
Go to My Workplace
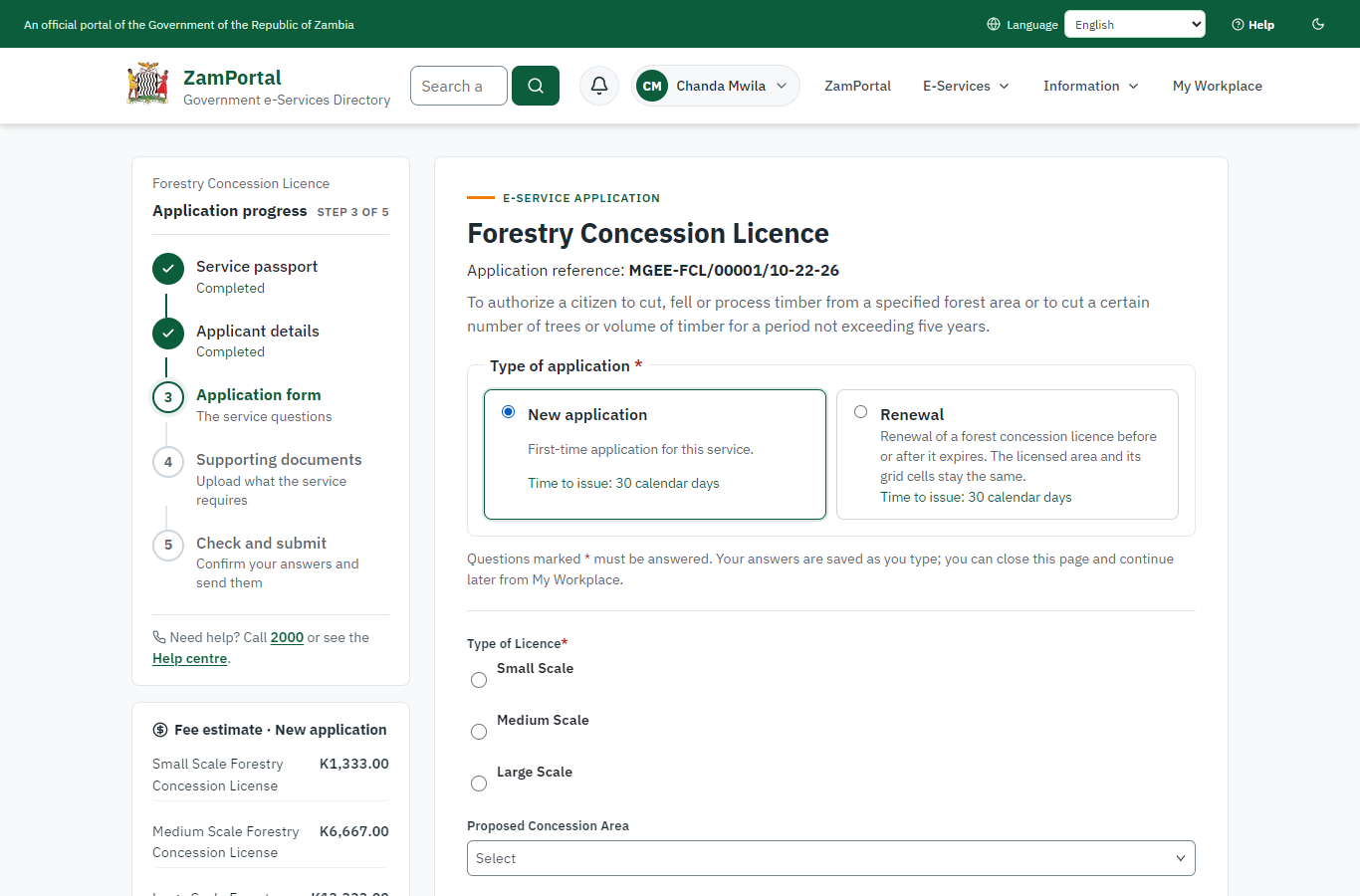point(1218,86)
